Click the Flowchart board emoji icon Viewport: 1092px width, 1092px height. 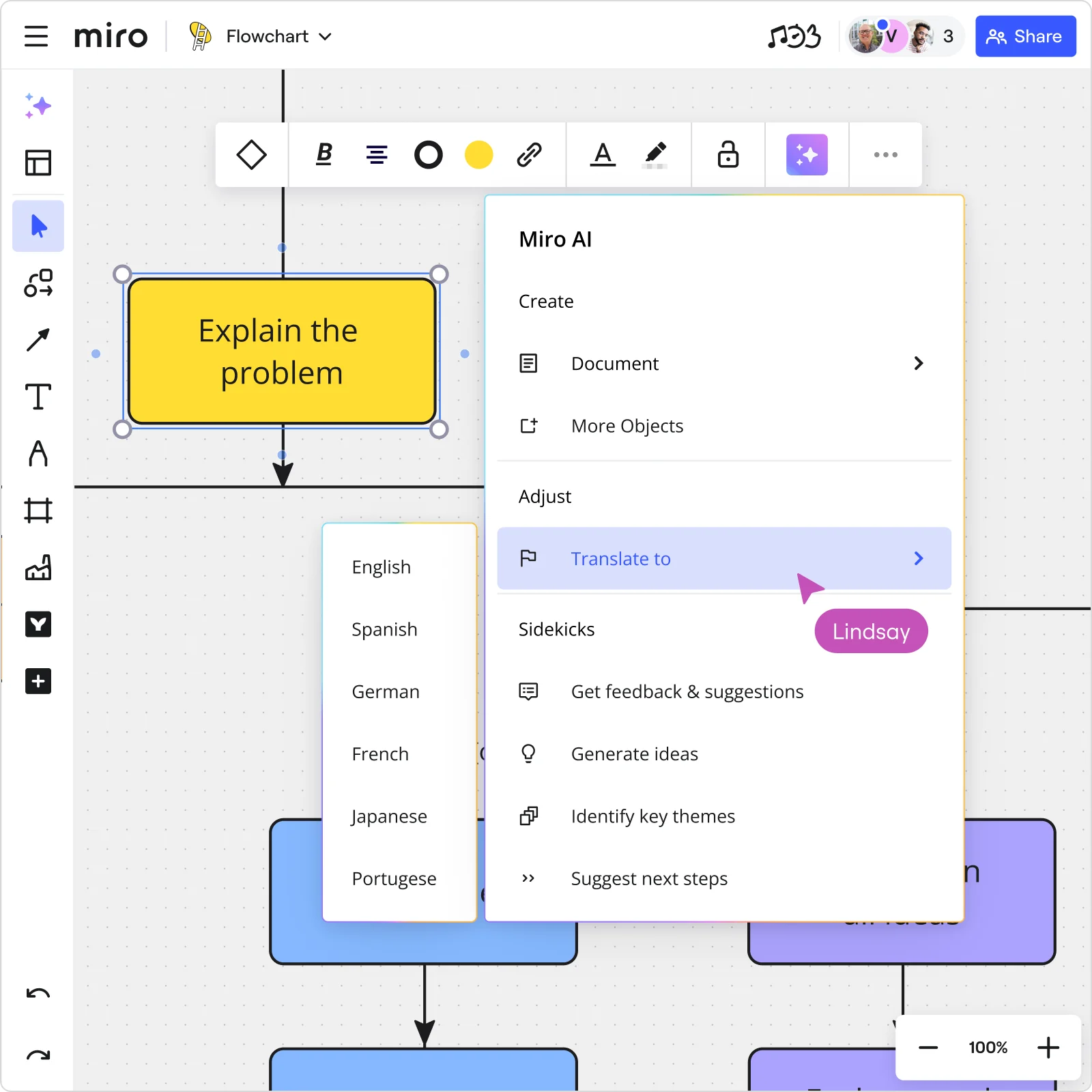coord(200,36)
